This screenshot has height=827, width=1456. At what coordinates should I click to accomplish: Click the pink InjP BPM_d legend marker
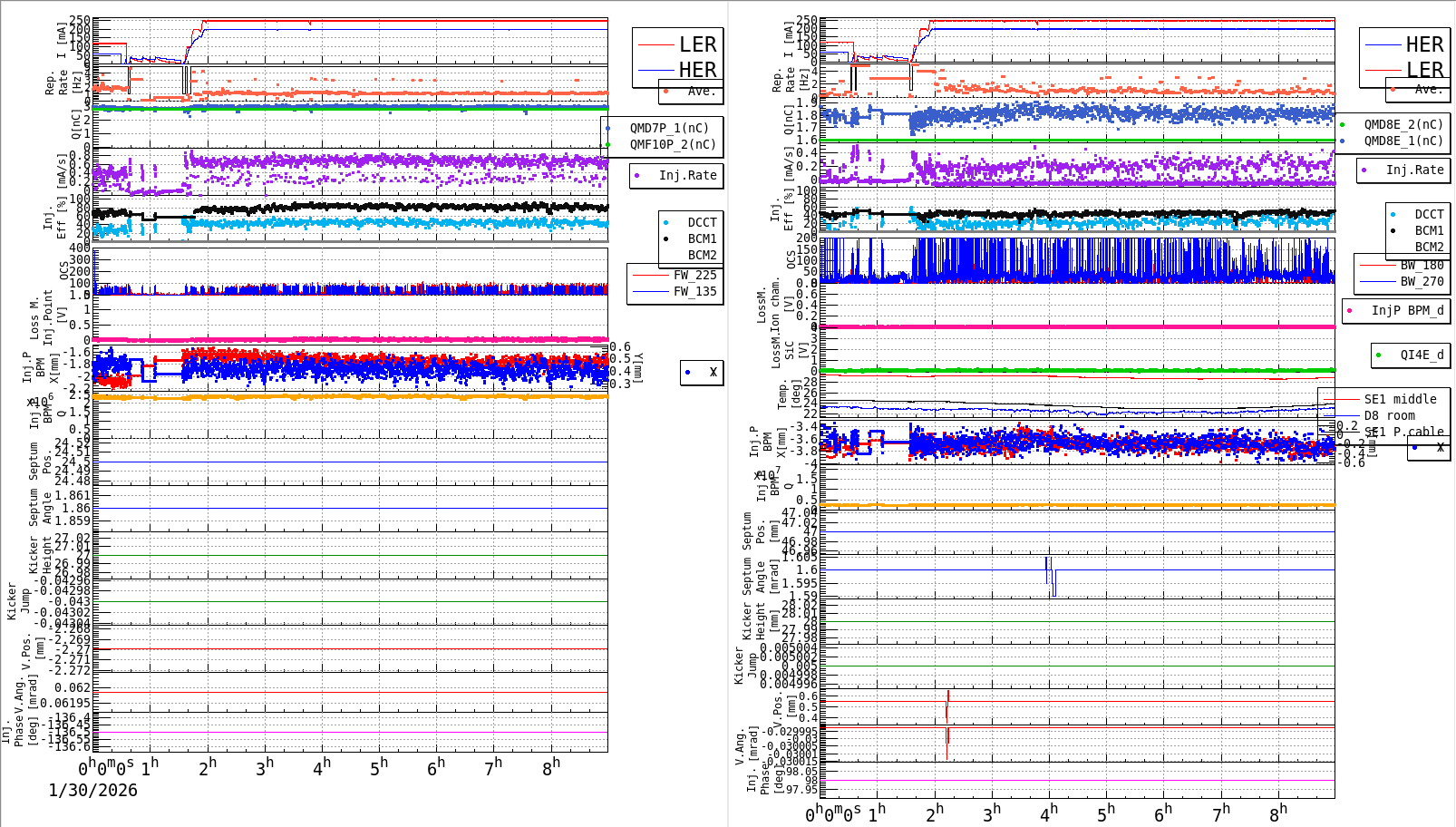[x=1348, y=310]
